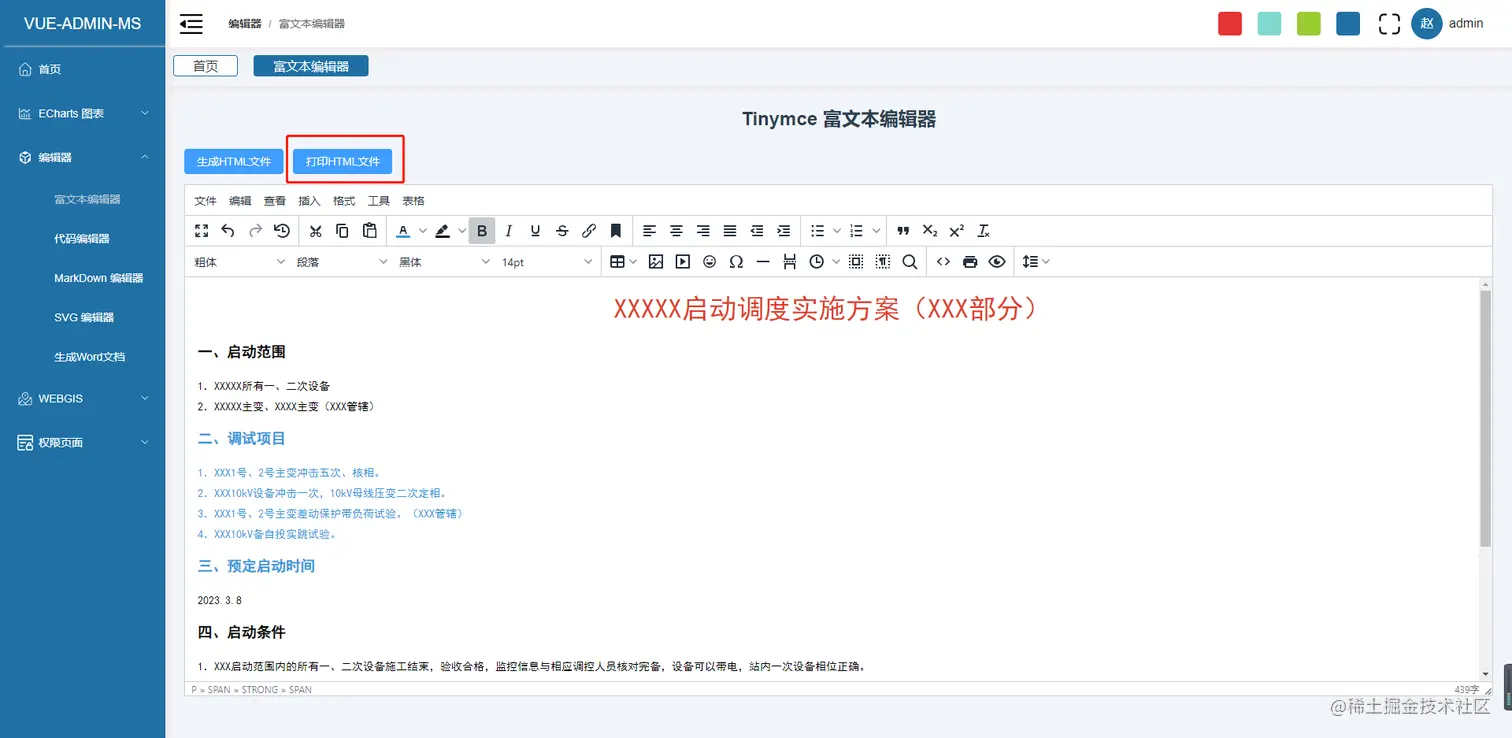Click 打印HTML文件 button
This screenshot has height=738, width=1512.
343,161
